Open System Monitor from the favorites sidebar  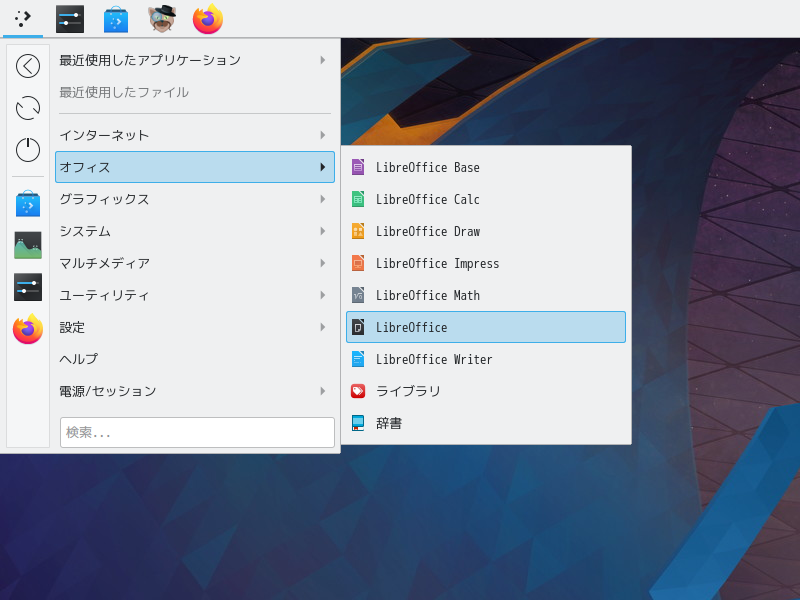(x=28, y=245)
